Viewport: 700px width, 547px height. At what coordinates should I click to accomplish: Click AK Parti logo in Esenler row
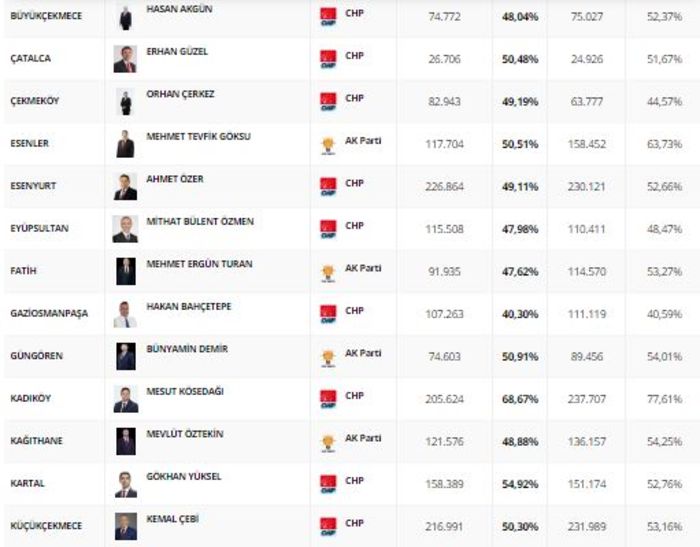(x=328, y=144)
